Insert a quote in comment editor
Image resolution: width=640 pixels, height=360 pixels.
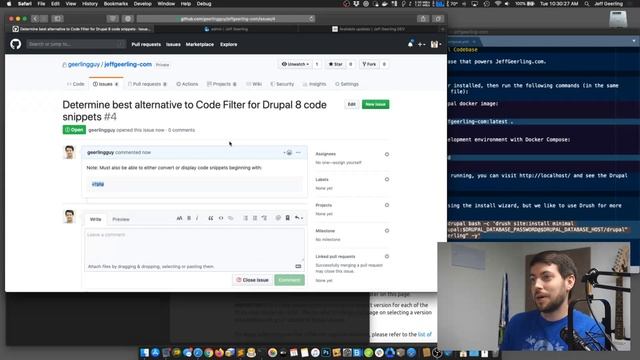coord(211,218)
